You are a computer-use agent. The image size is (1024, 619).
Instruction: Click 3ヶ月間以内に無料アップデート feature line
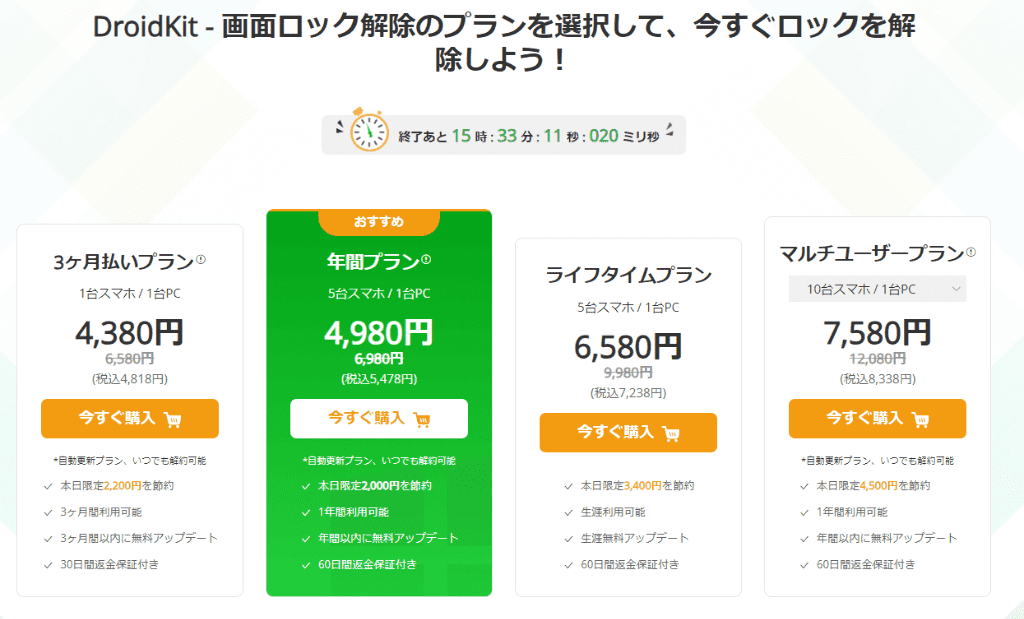[x=139, y=538]
